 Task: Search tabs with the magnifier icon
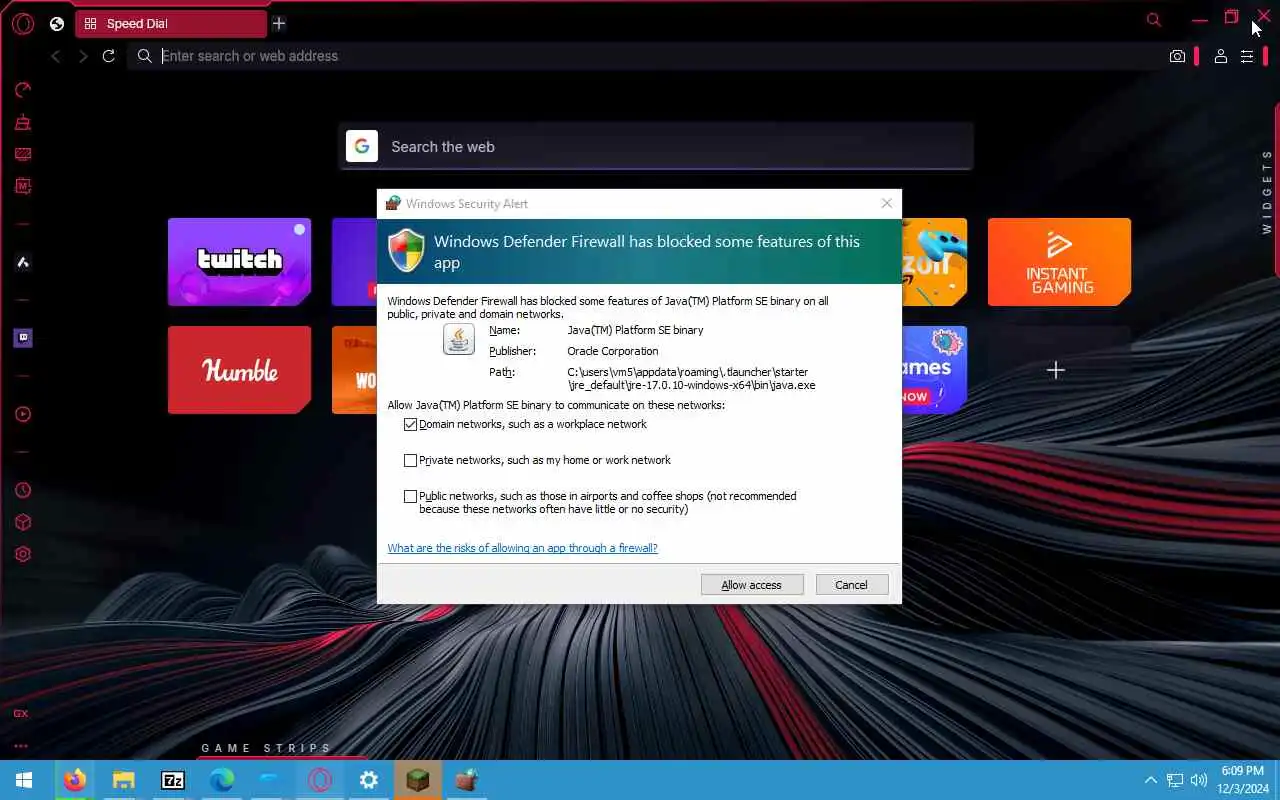pyautogui.click(x=1154, y=20)
